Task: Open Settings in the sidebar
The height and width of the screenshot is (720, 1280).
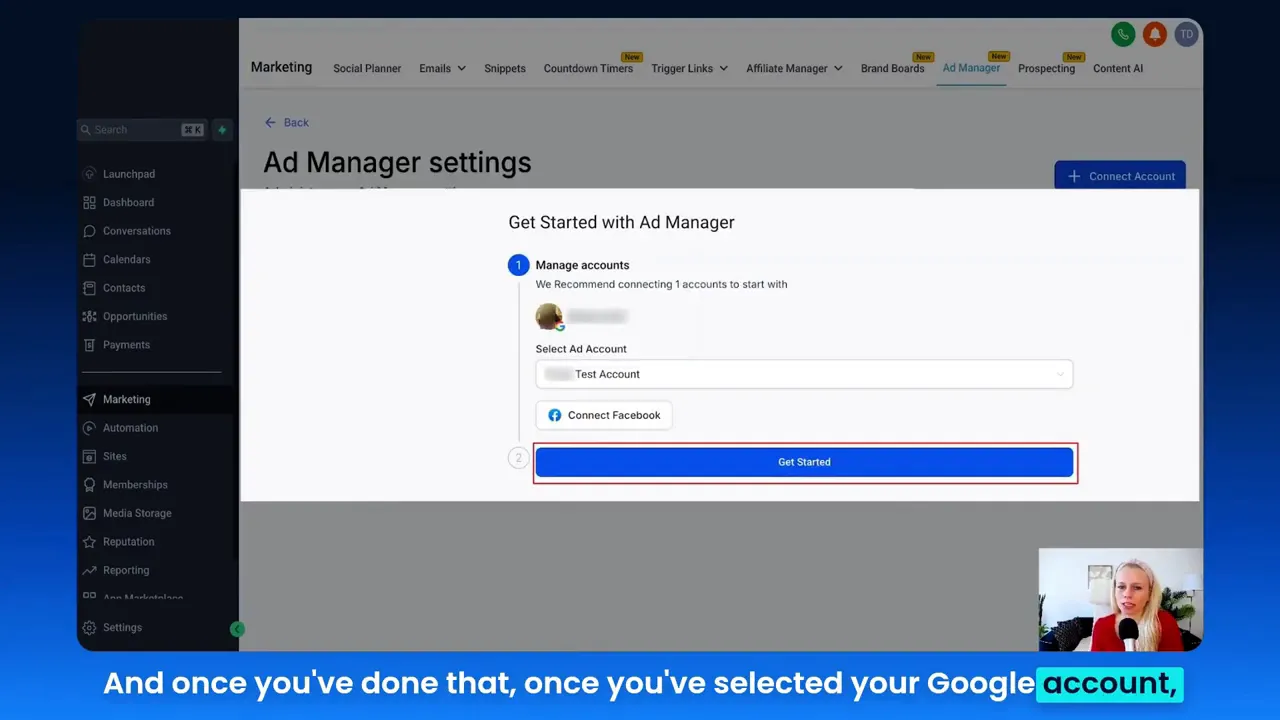Action: (122, 628)
